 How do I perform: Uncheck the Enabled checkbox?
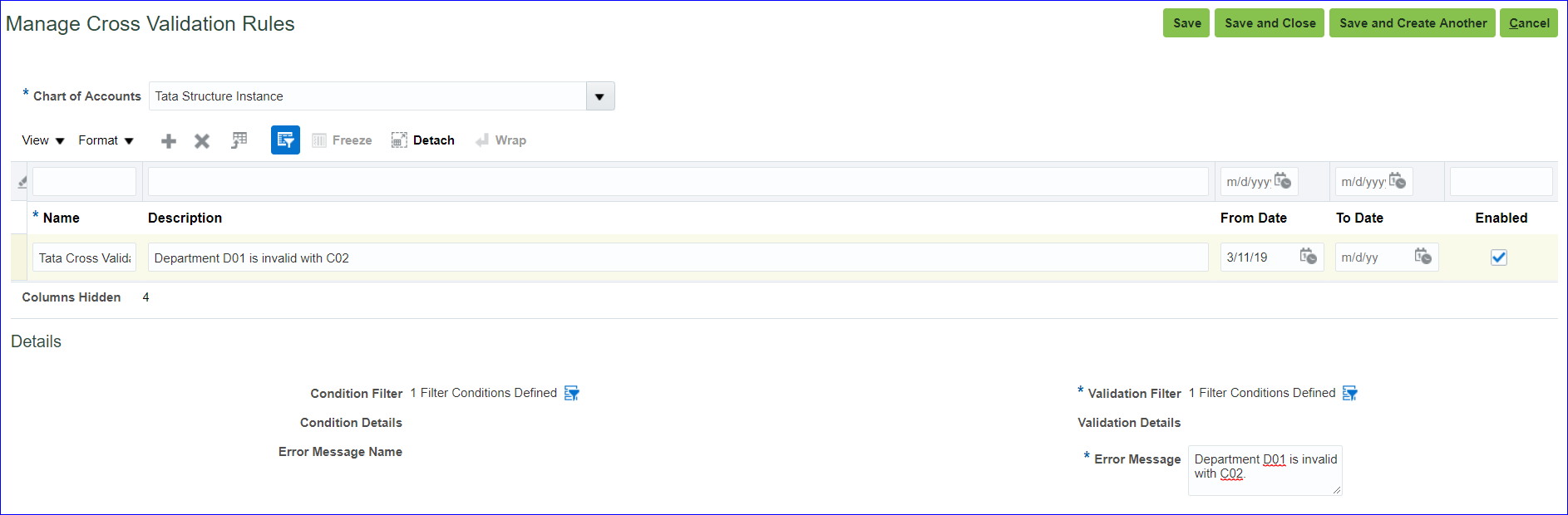pyautogui.click(x=1499, y=257)
